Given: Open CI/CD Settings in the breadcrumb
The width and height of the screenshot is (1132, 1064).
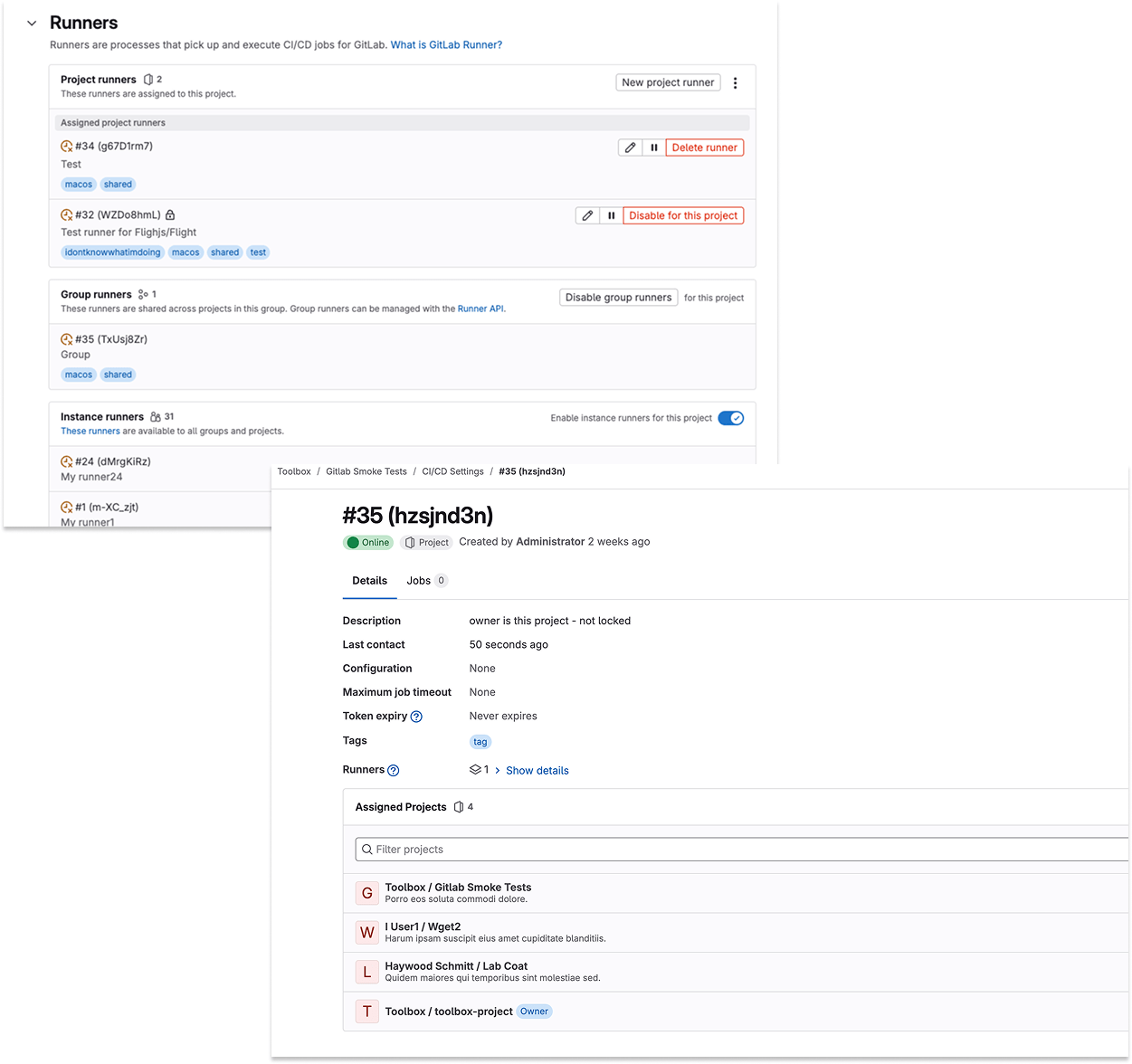Looking at the screenshot, I should 452,471.
